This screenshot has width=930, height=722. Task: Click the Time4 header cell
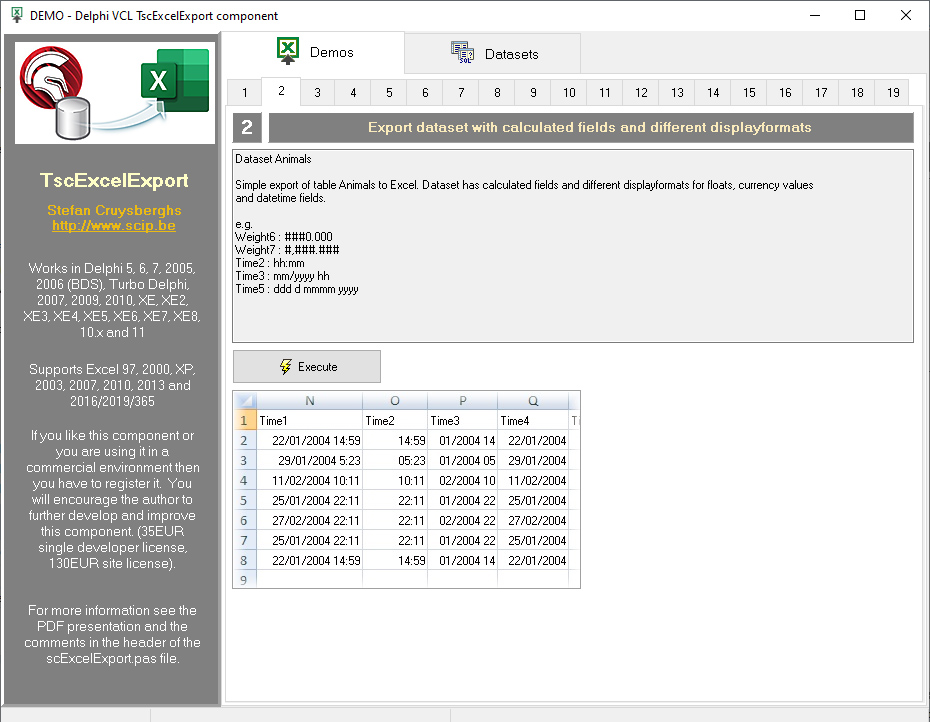pos(533,421)
